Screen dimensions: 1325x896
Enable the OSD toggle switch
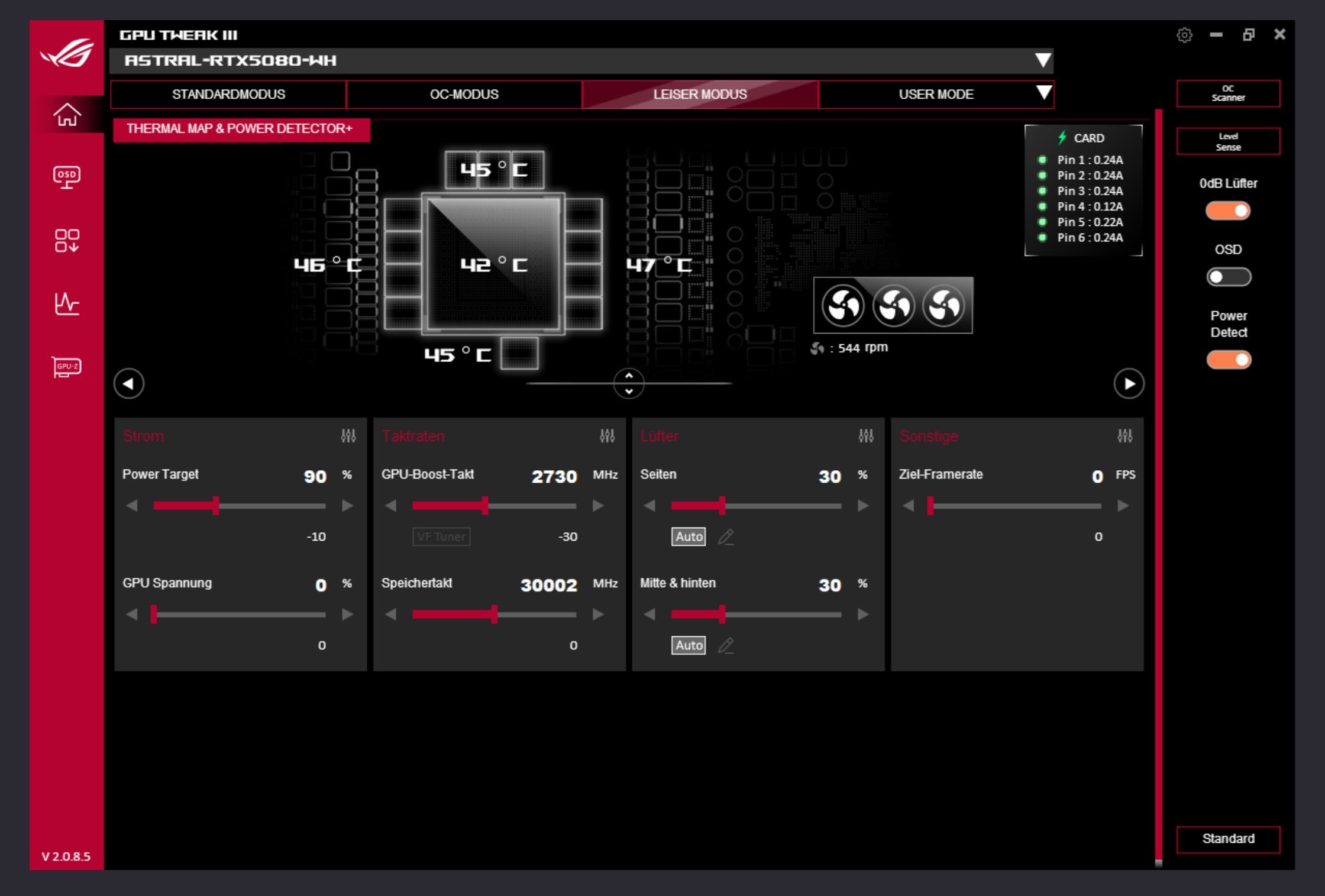pyautogui.click(x=1228, y=277)
